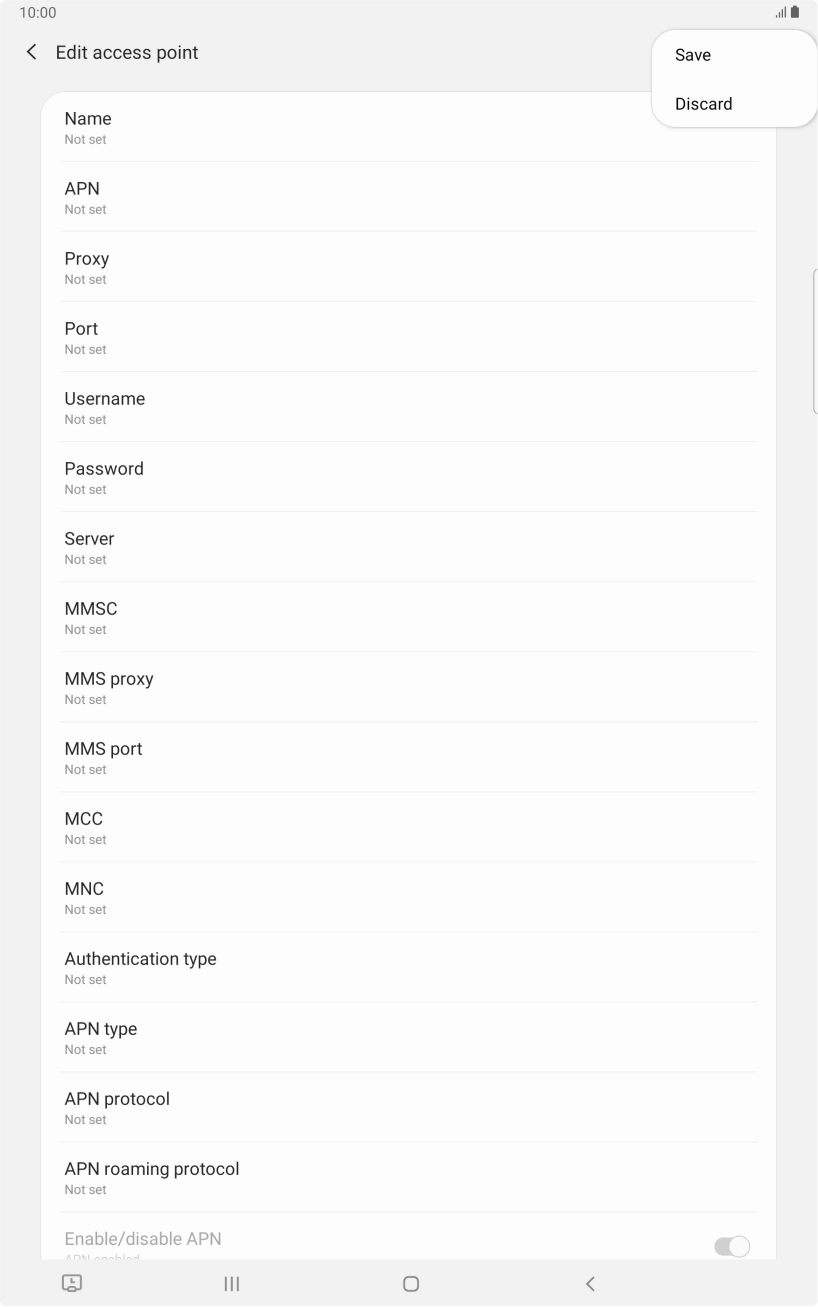Viewport: 818px width, 1307px height.
Task: Tap the screen capture icon in navigation bar
Action: pyautogui.click(x=71, y=1284)
